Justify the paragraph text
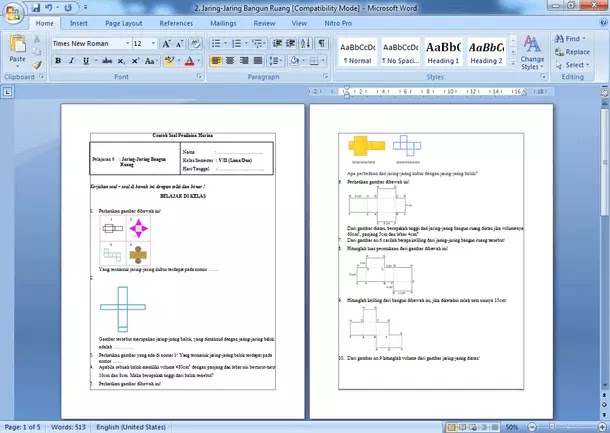 pos(258,61)
